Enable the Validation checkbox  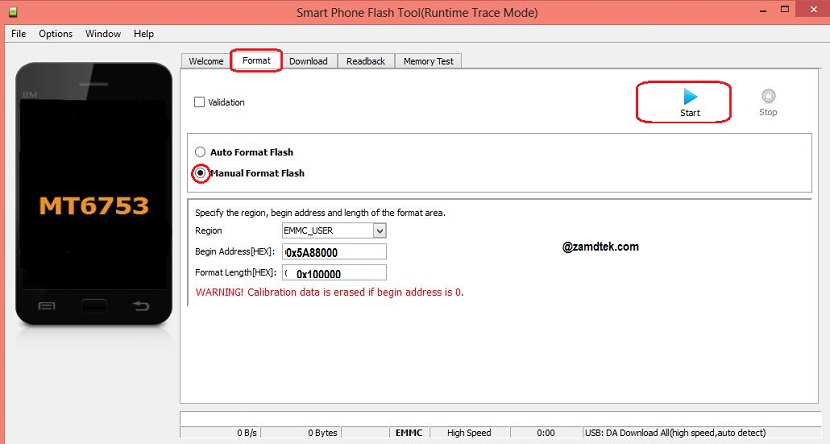[200, 102]
